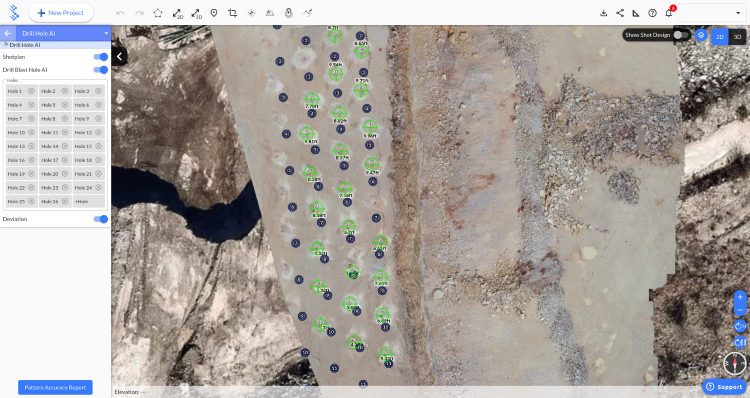Turn off the Shotplan toggle

coord(100,57)
